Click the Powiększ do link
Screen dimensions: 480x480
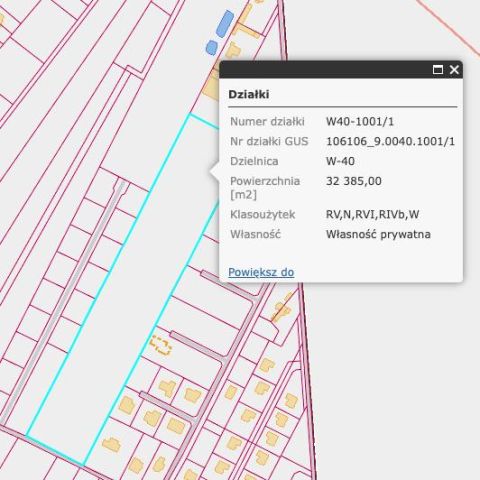coord(261,272)
